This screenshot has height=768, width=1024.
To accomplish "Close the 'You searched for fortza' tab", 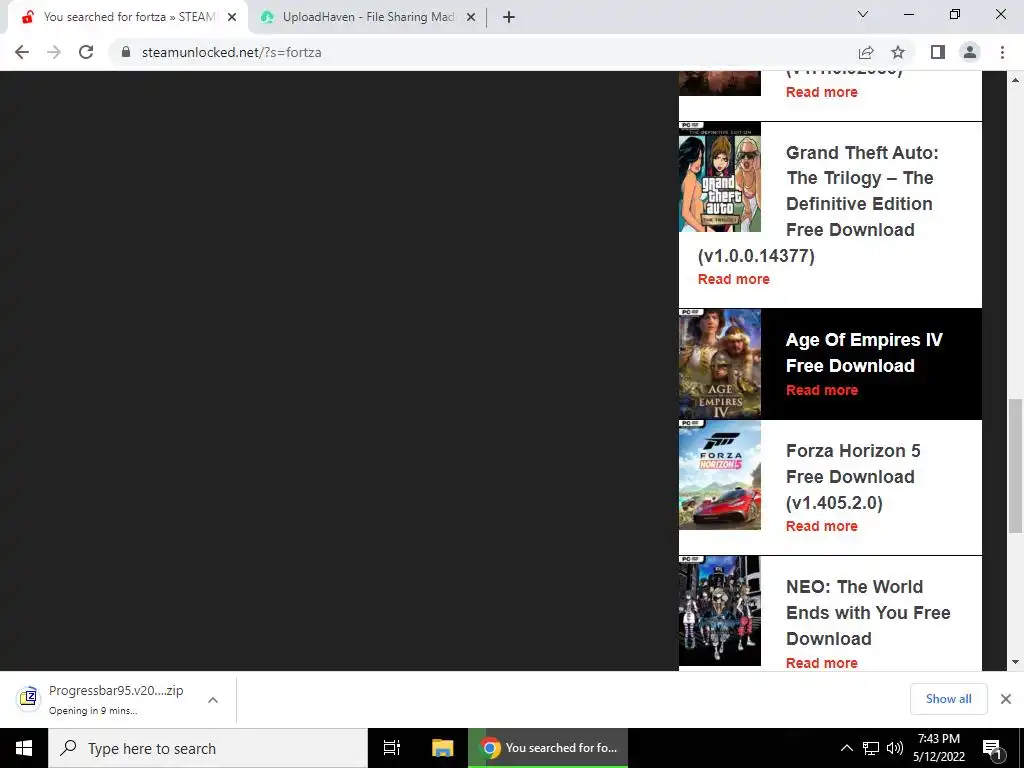I will pos(232,18).
